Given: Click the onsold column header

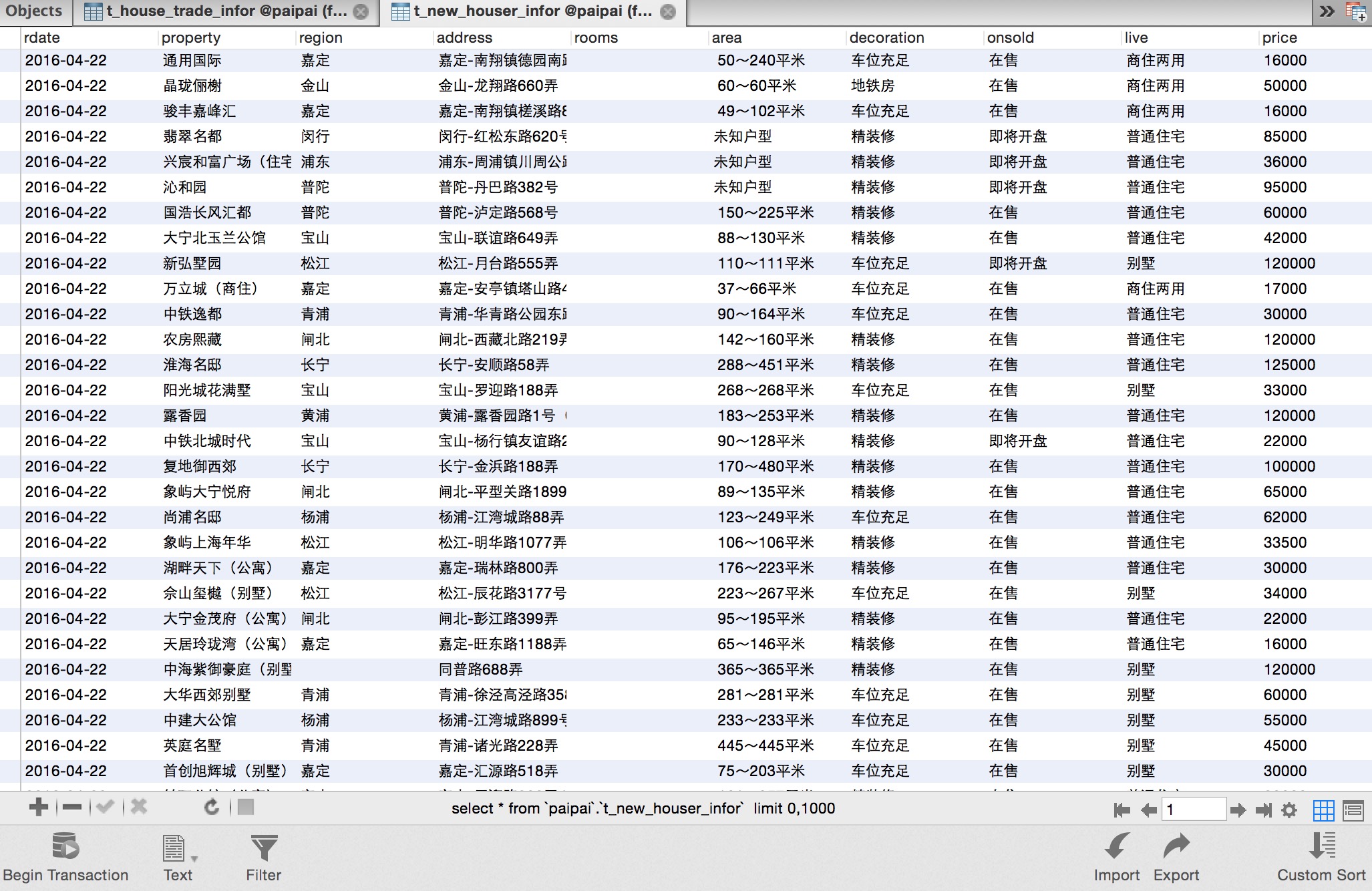Looking at the screenshot, I should [x=1053, y=37].
